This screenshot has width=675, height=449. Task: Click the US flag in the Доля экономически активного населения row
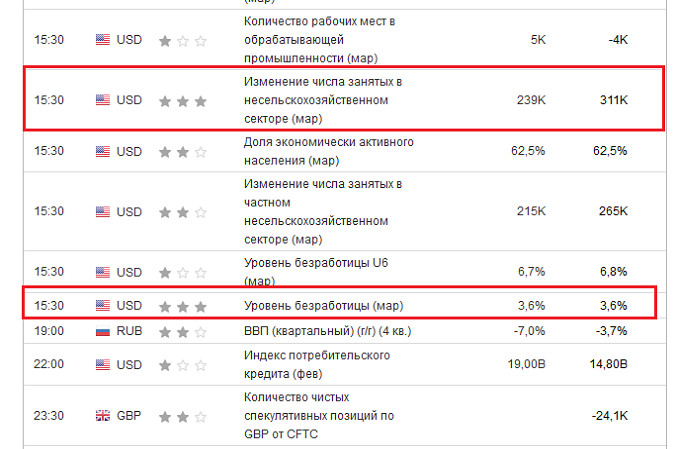point(103,151)
